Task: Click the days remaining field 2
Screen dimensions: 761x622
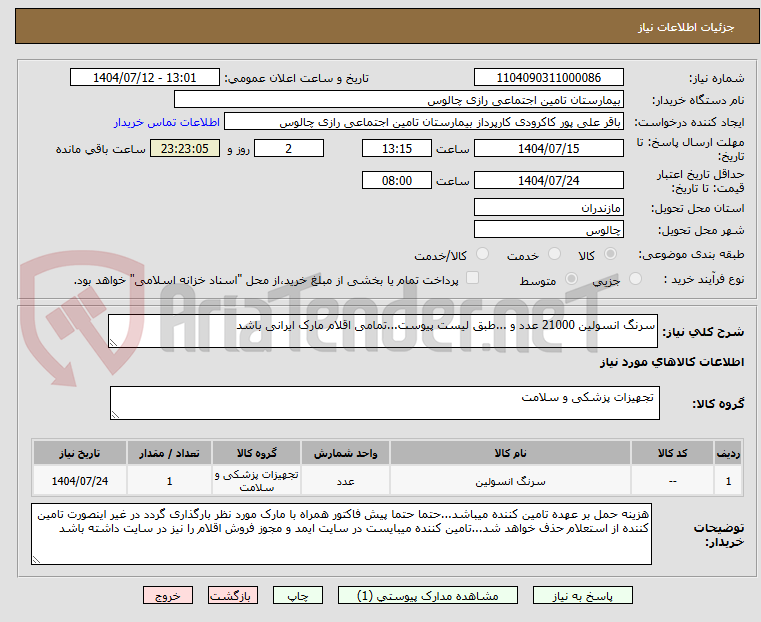Action: tap(289, 148)
